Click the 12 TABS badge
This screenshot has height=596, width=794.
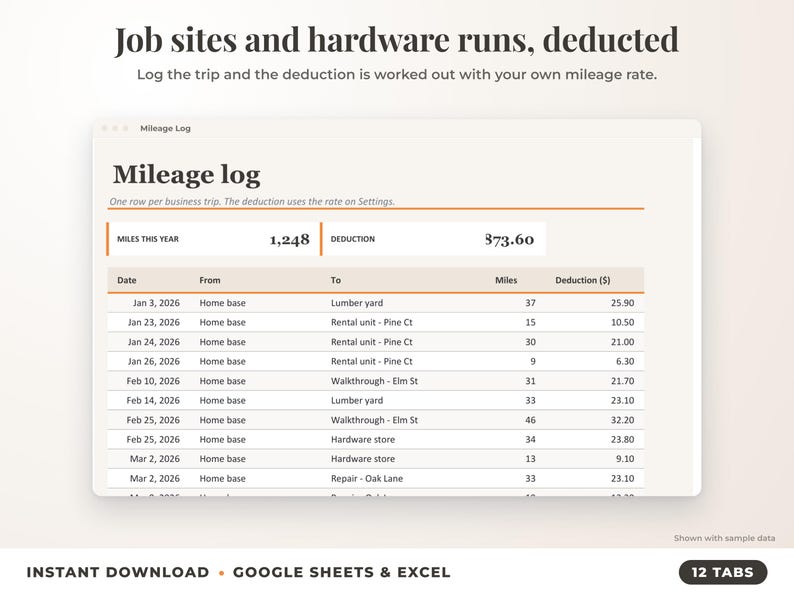[723, 572]
